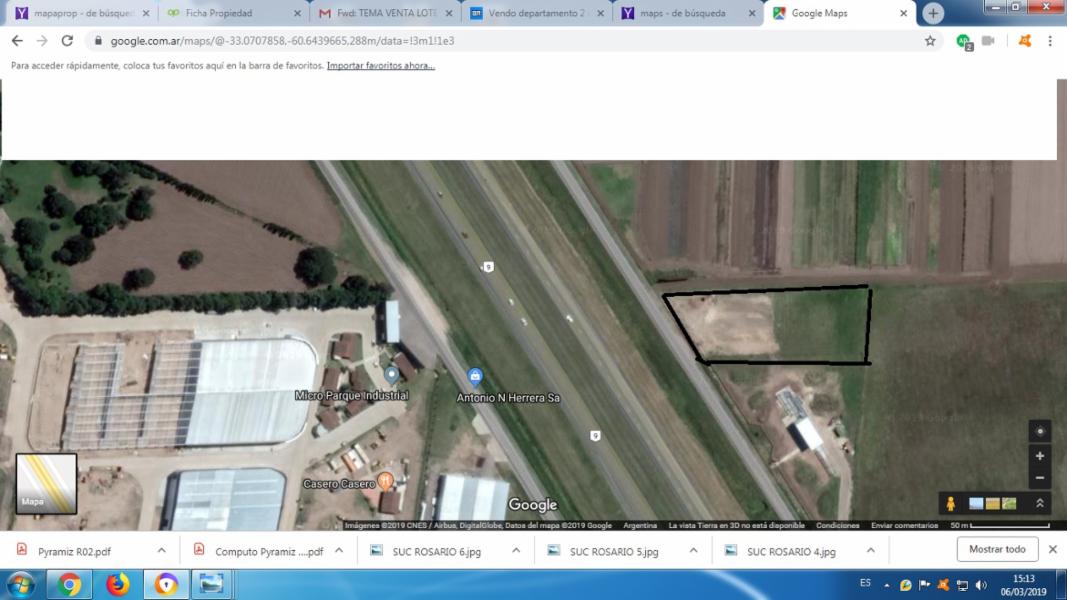The image size is (1067, 600).
Task: Open the Pyramiz R02.pdf download
Action: pos(75,551)
